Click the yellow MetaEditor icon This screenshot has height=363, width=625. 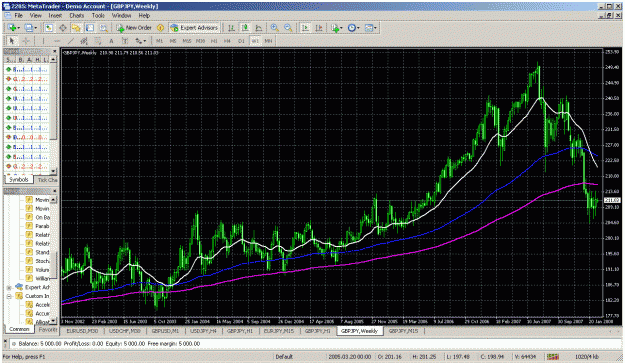point(160,27)
